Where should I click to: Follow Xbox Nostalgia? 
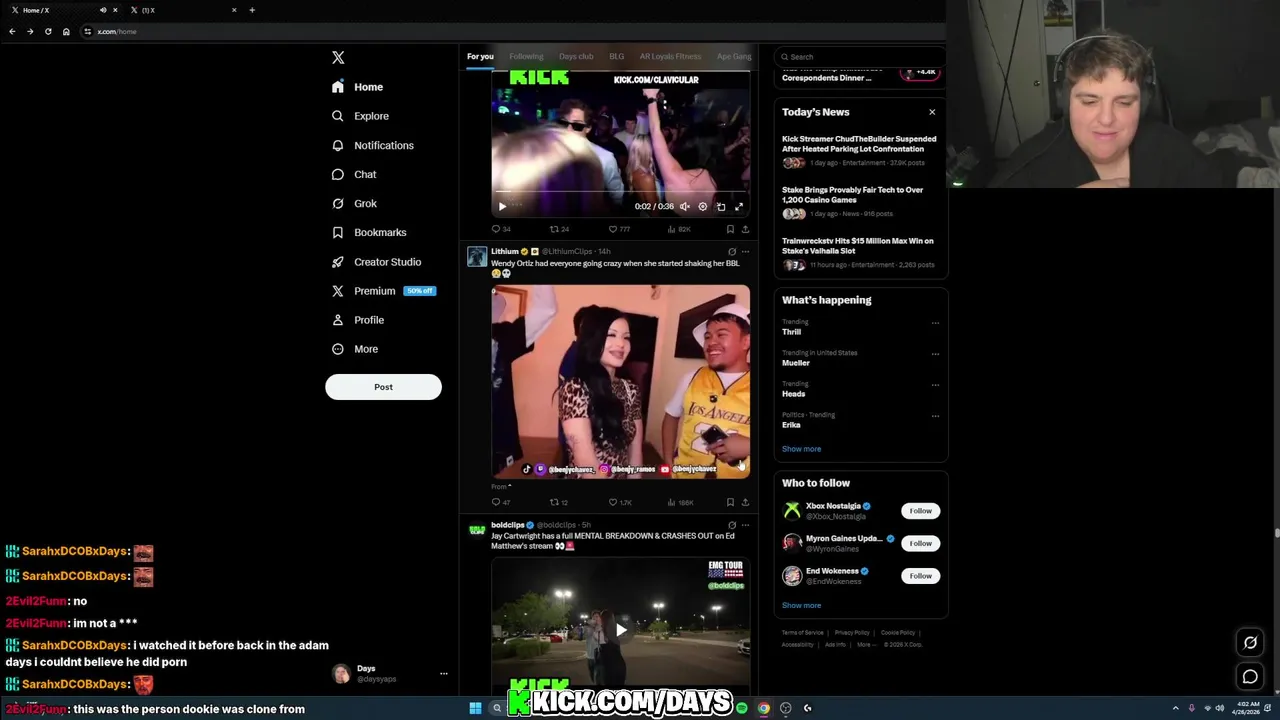(920, 511)
